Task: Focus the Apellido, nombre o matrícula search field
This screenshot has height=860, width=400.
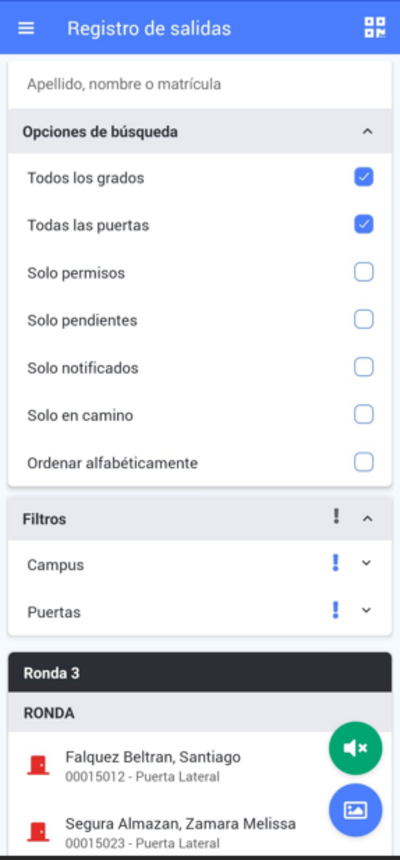Action: 200,84
